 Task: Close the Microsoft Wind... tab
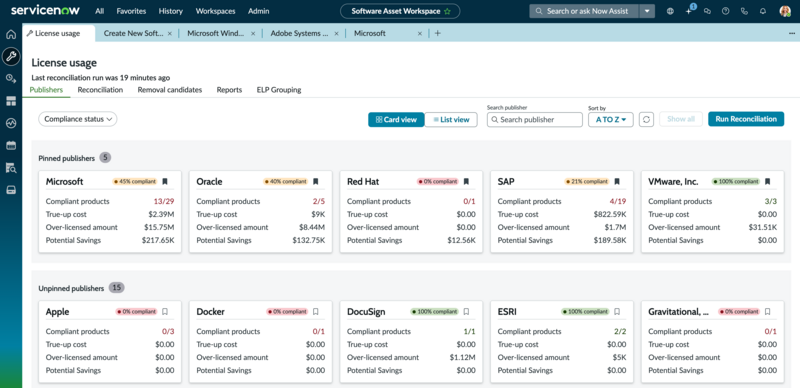(x=253, y=34)
